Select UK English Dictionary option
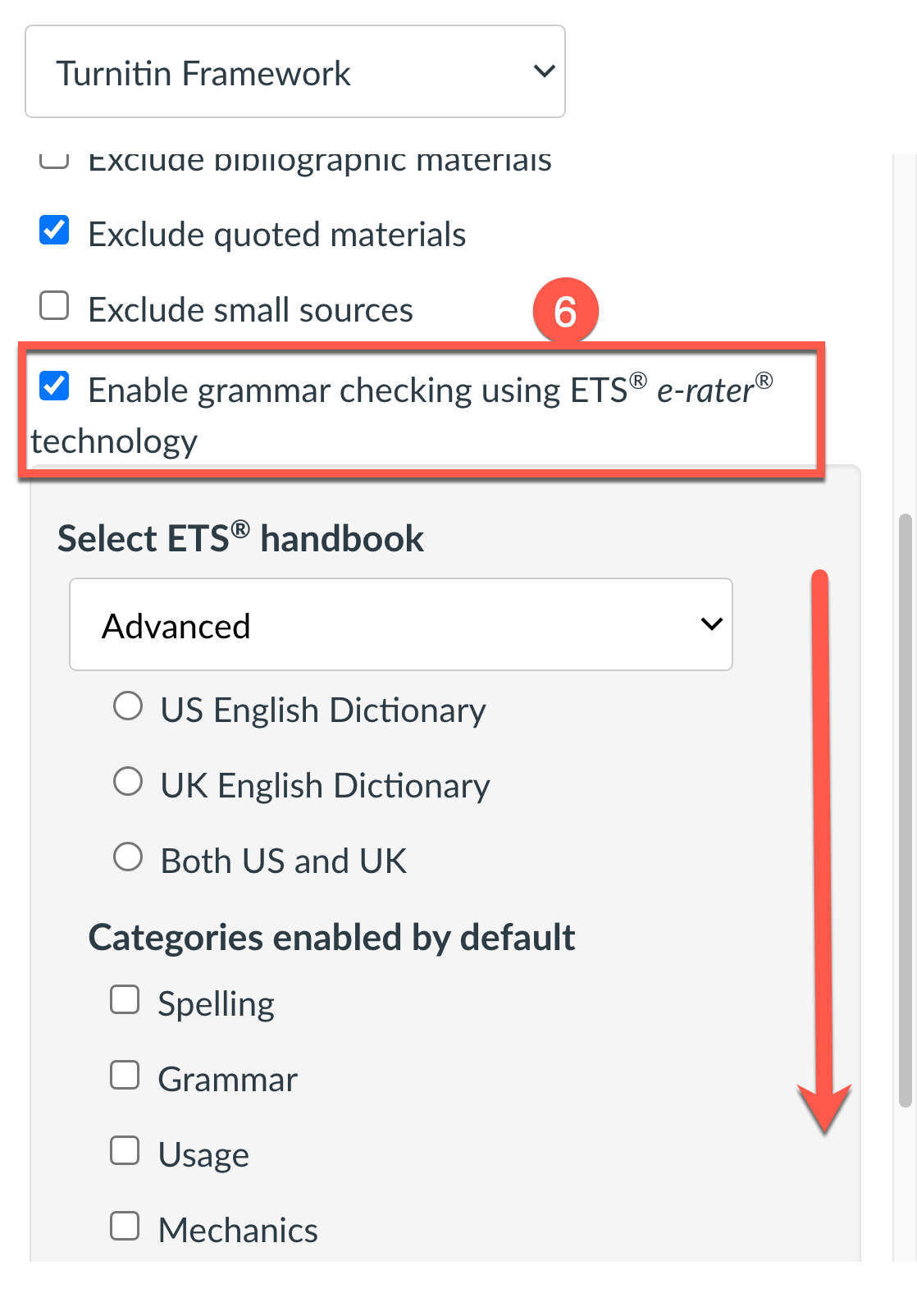Image resolution: width=917 pixels, height=1316 pixels. 128,782
